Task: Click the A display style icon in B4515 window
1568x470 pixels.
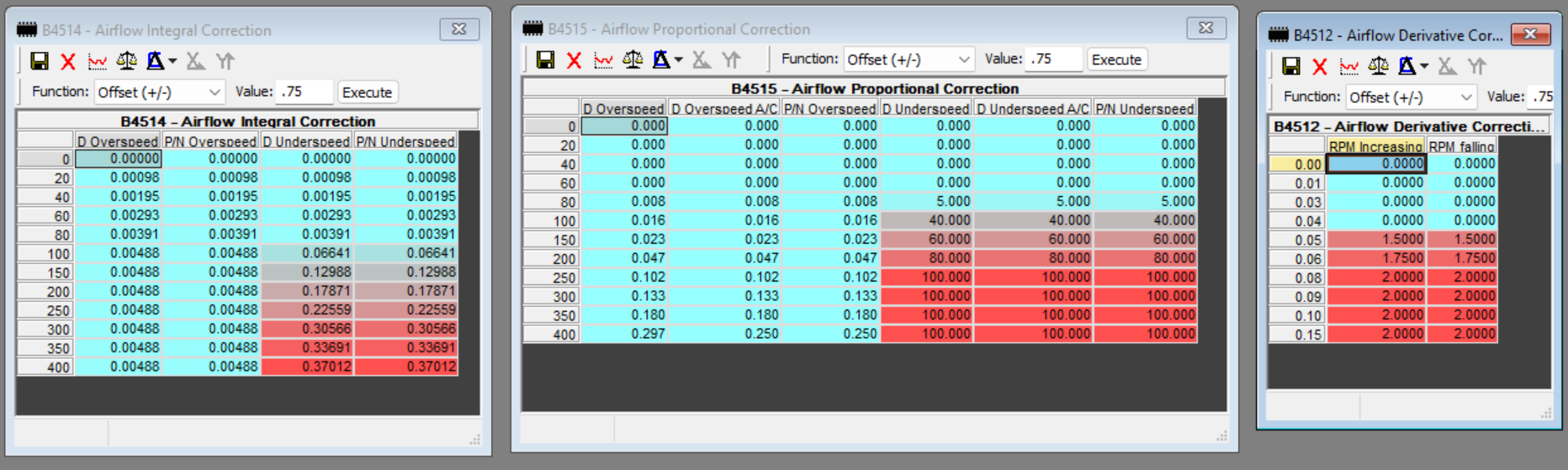Action: click(x=661, y=60)
